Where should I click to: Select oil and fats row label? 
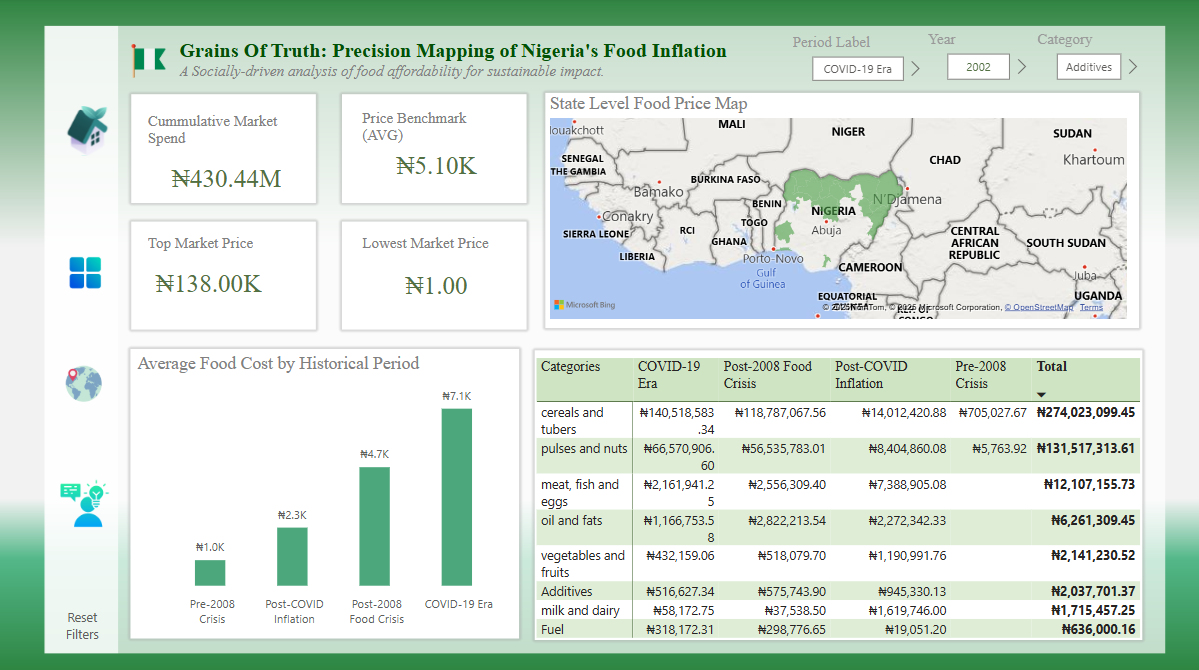[571, 520]
